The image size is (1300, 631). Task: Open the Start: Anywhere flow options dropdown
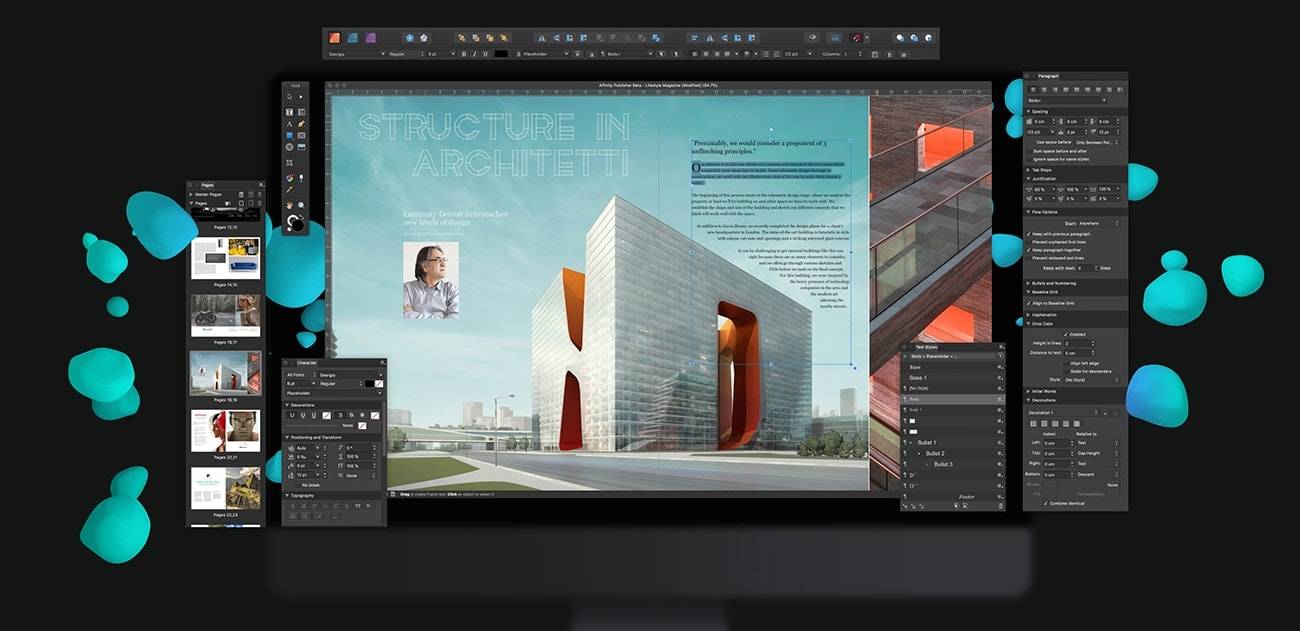[1087, 223]
